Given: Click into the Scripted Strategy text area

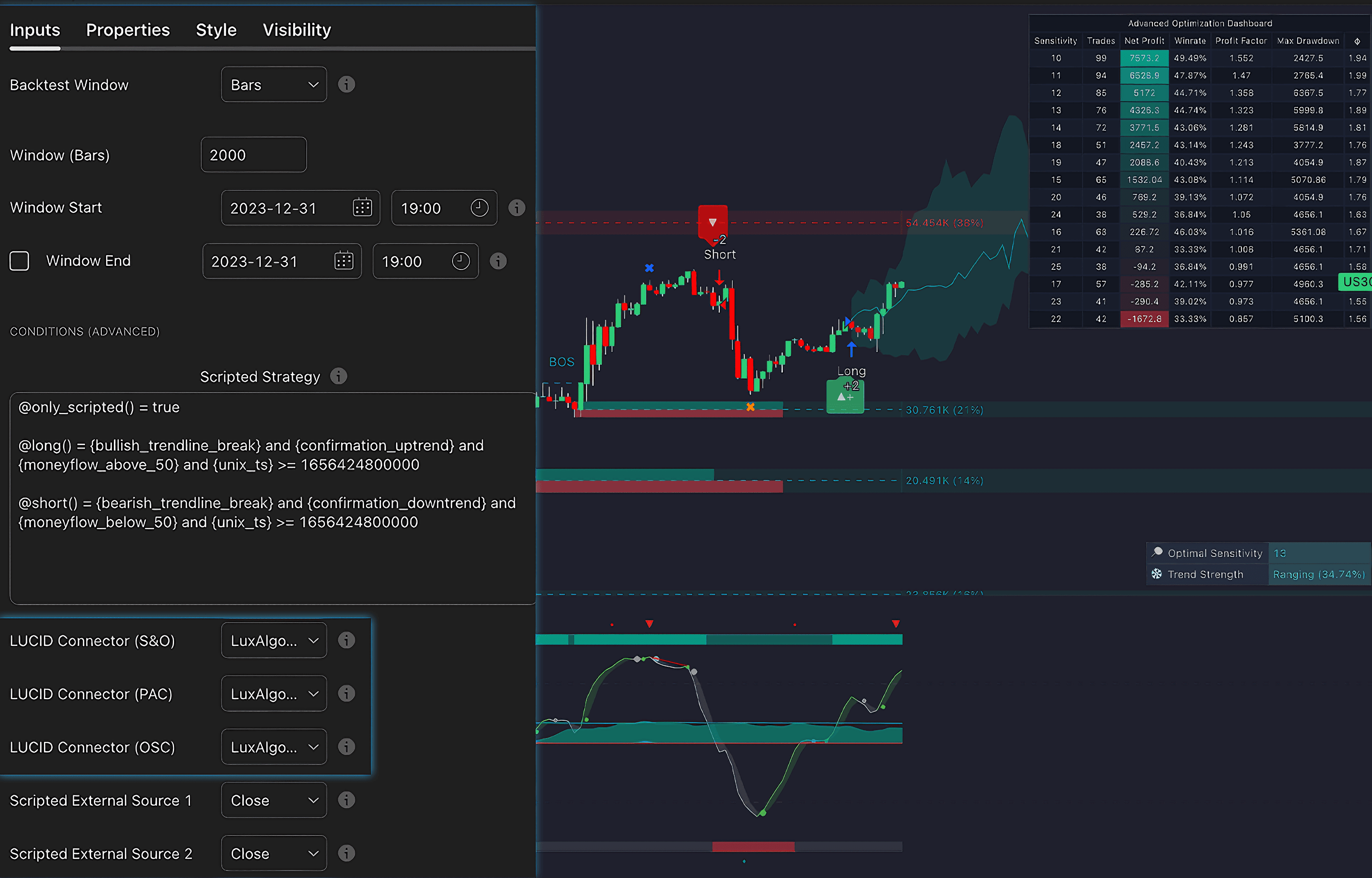Looking at the screenshot, I should pos(272,498).
